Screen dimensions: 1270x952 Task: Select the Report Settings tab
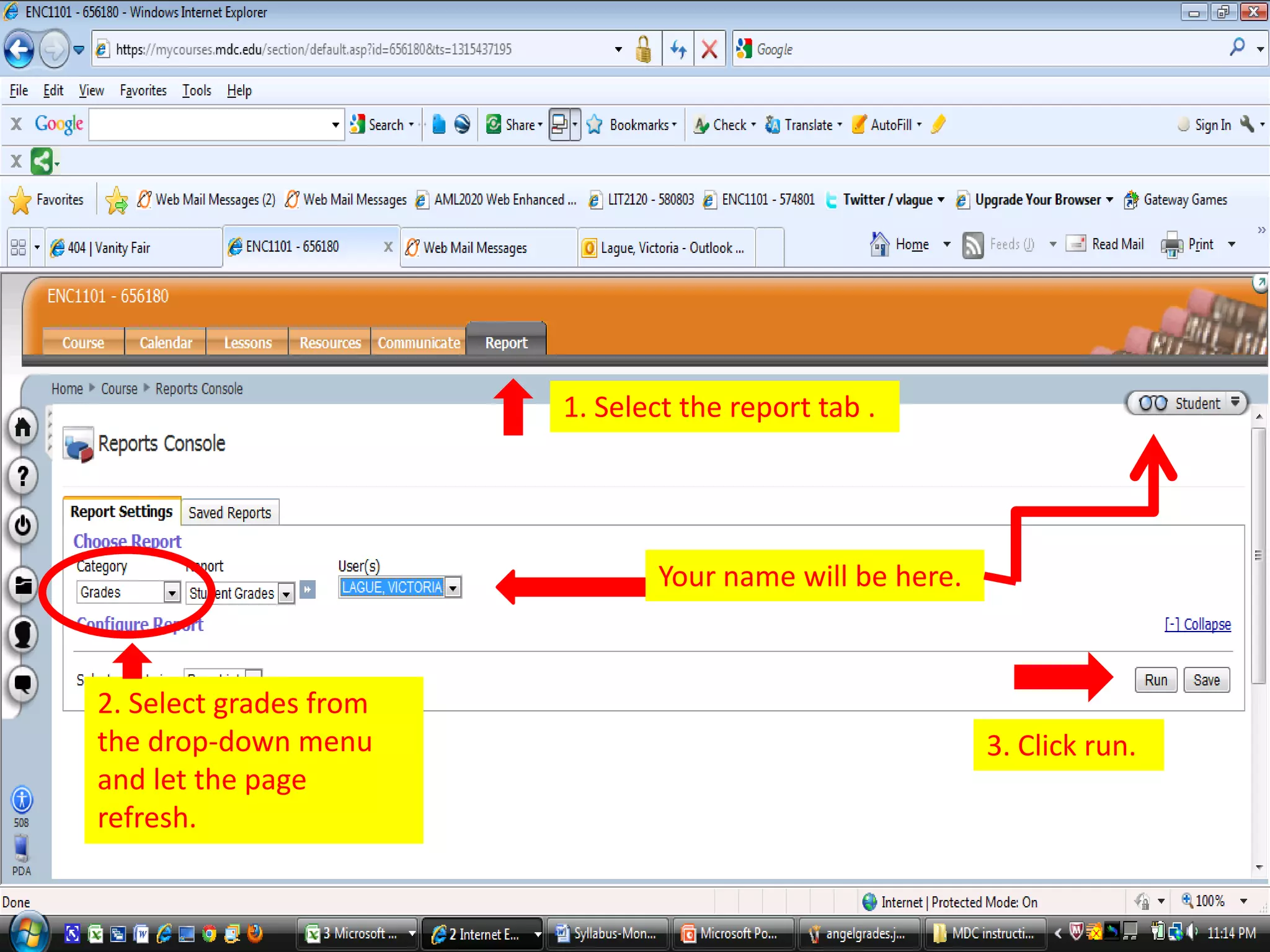point(122,511)
